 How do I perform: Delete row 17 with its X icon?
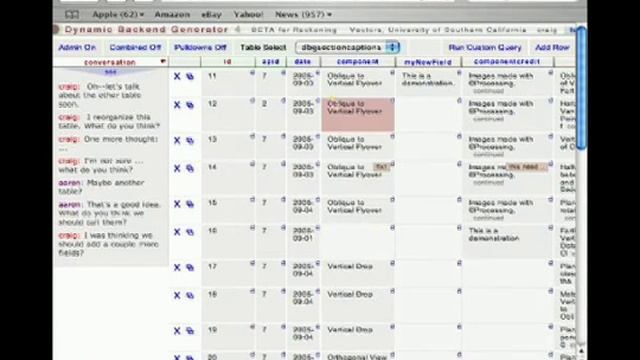tap(177, 267)
